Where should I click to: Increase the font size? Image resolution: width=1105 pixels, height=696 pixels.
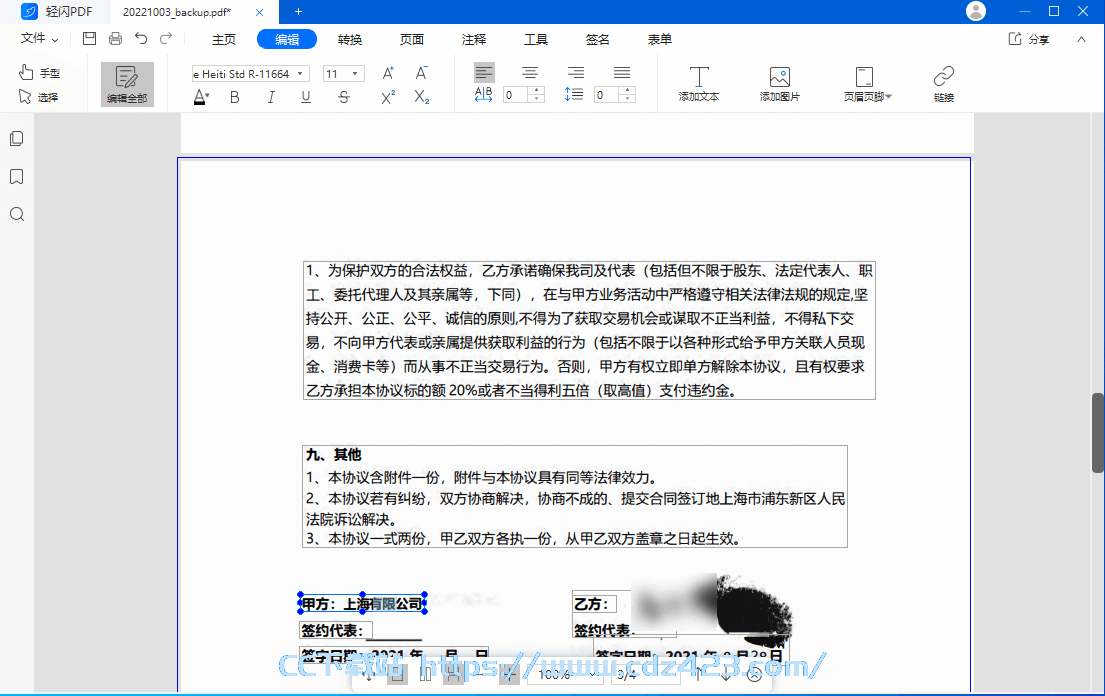point(388,73)
